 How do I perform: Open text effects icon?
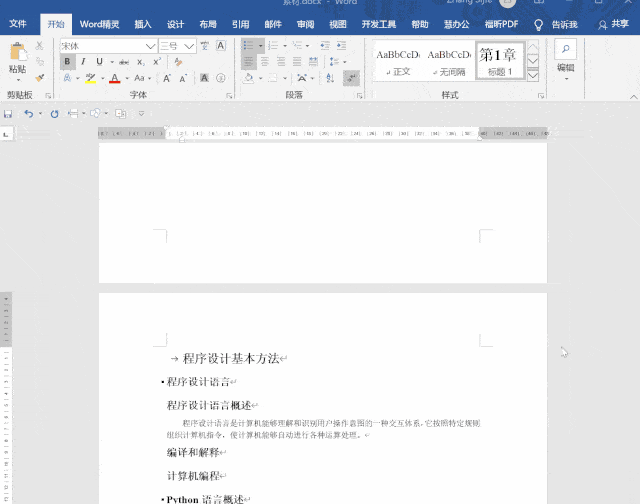point(67,78)
